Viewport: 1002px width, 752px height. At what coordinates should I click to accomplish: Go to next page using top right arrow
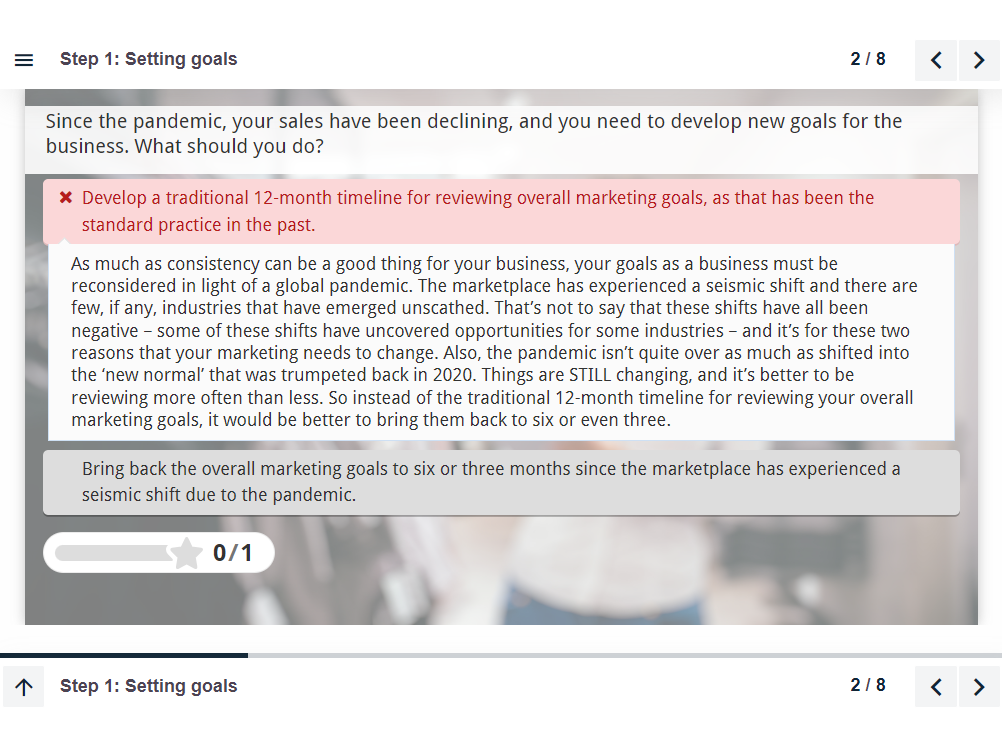click(x=978, y=60)
